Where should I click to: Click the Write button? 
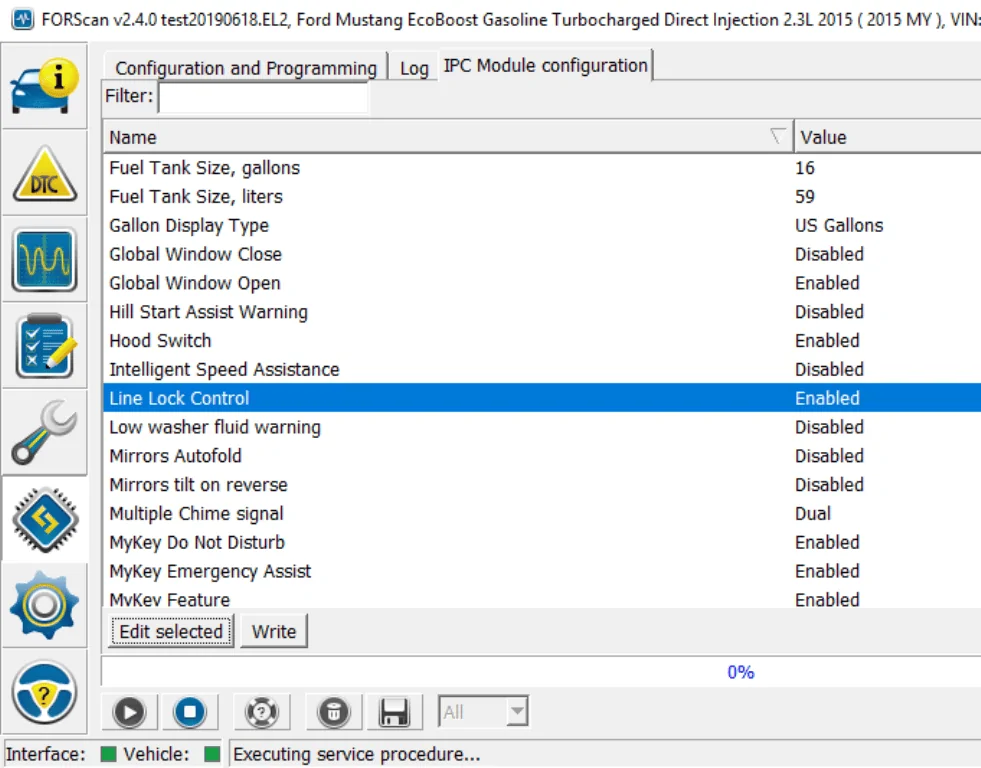[x=273, y=632]
